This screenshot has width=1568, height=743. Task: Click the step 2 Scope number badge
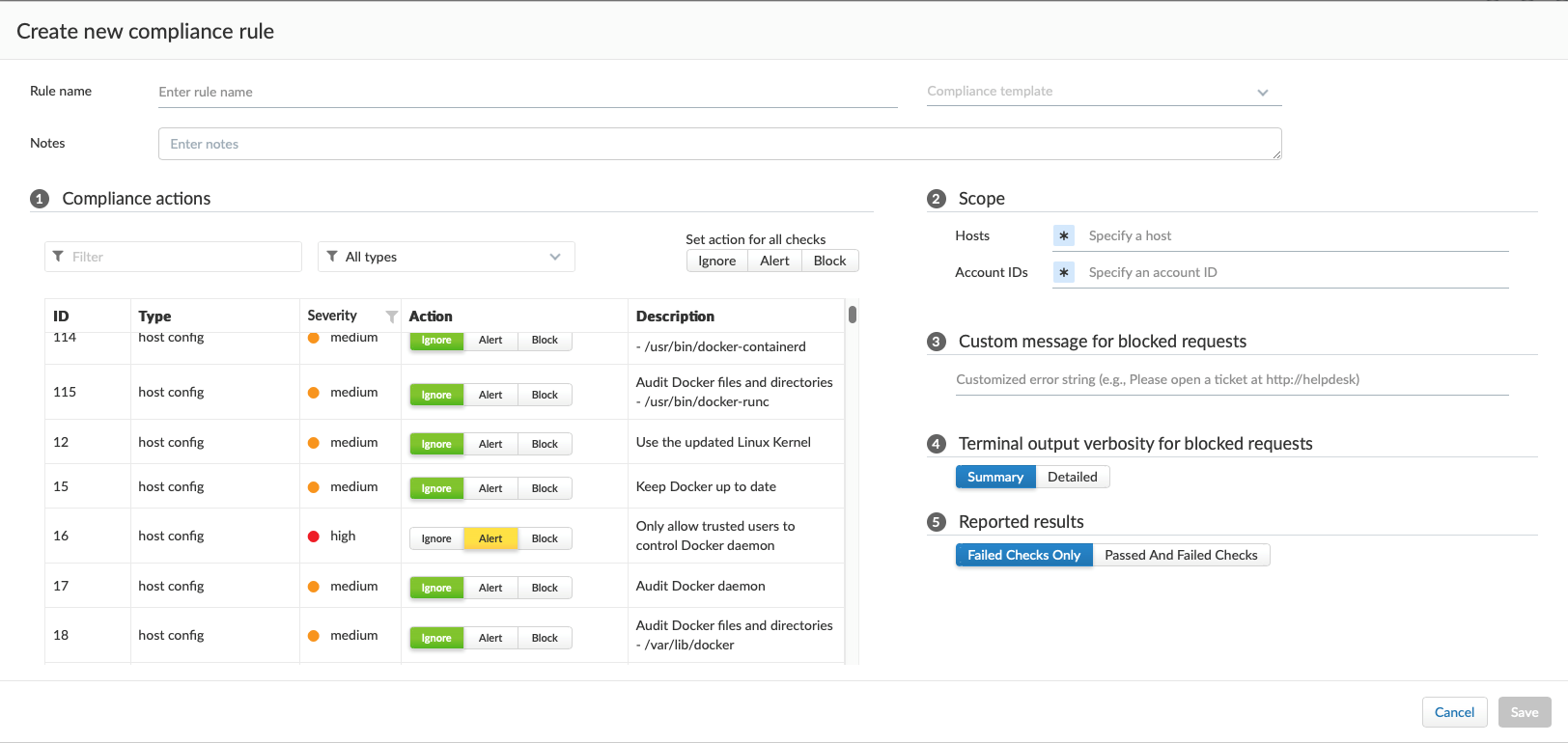[x=936, y=199]
